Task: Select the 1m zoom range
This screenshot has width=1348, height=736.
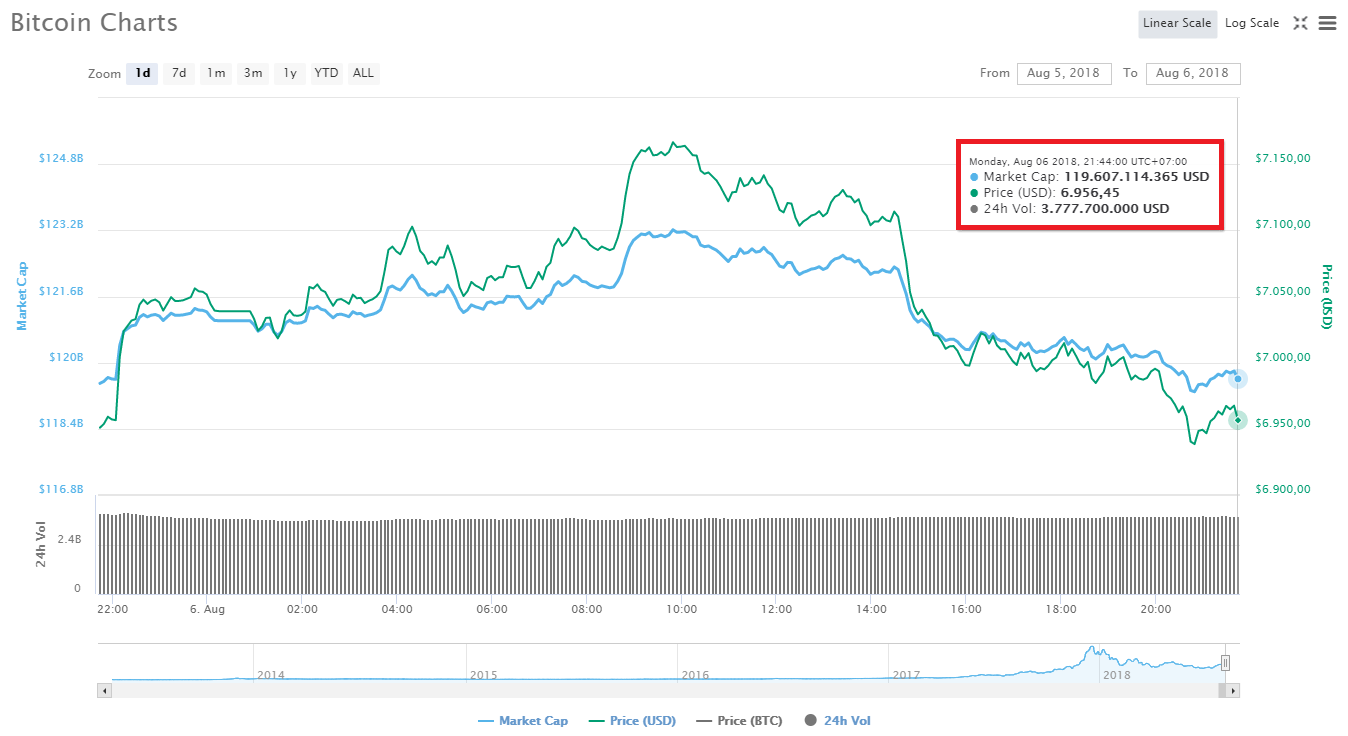Action: (x=215, y=73)
